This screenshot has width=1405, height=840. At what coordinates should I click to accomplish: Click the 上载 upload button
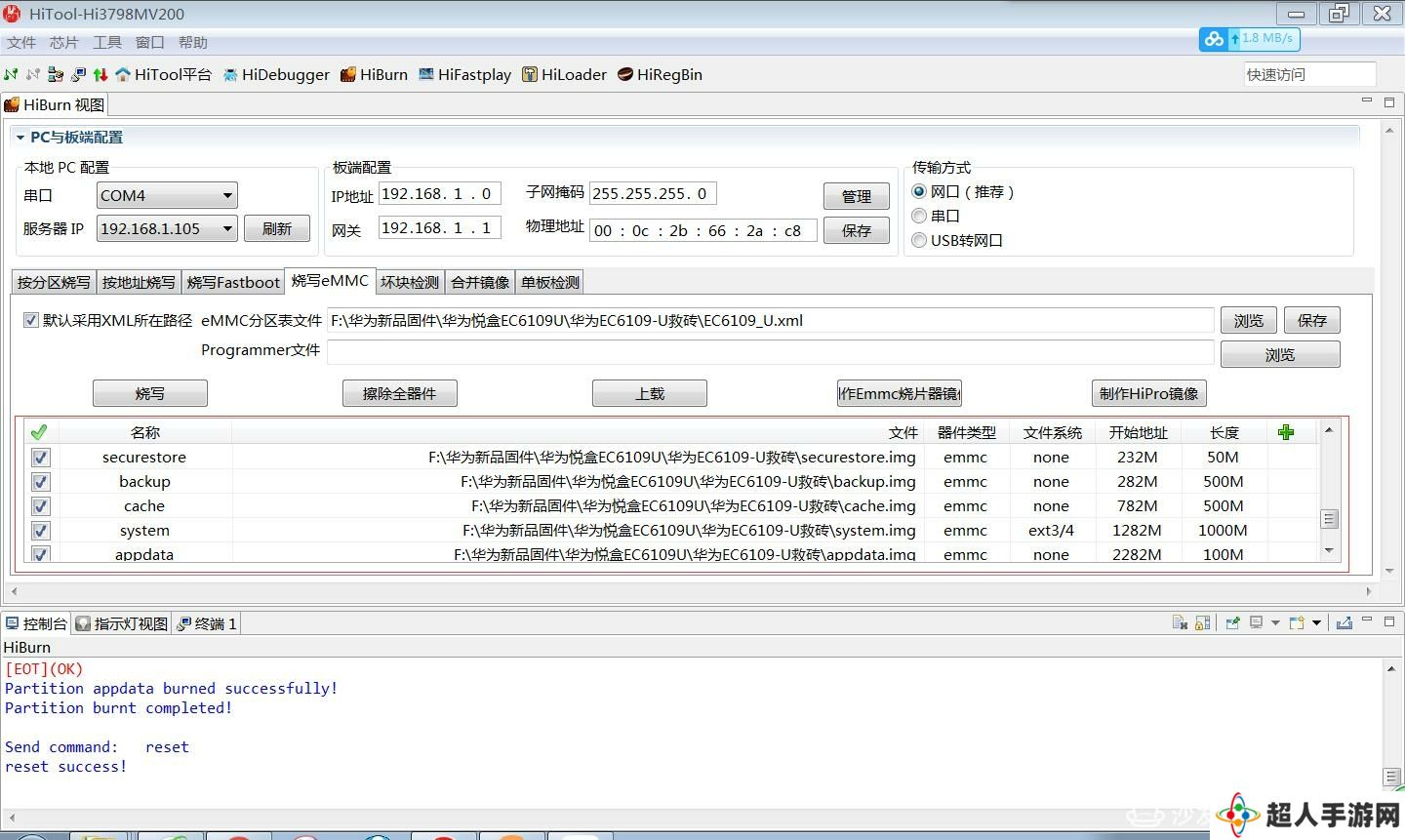(650, 393)
